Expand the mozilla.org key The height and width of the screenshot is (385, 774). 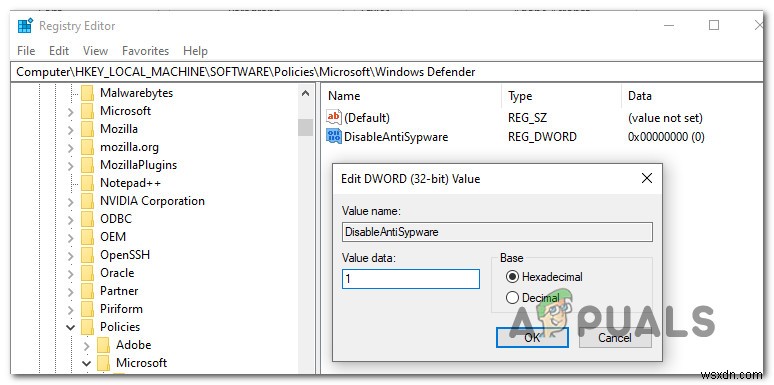(71, 148)
